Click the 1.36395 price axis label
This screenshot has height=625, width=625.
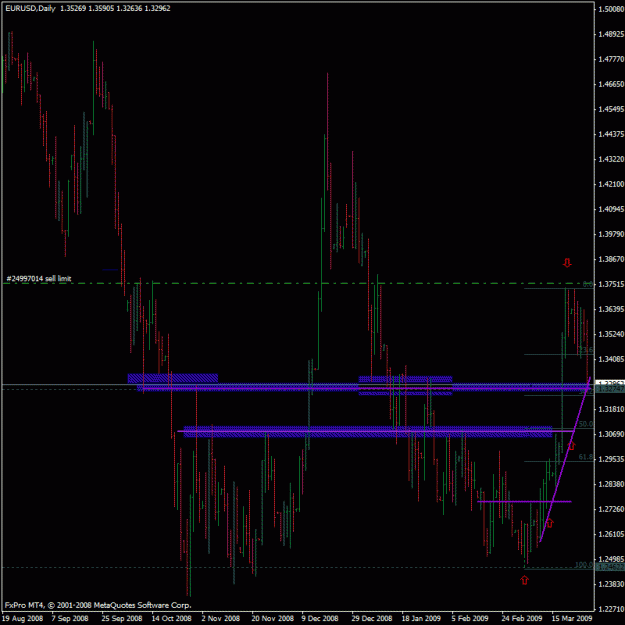611,309
